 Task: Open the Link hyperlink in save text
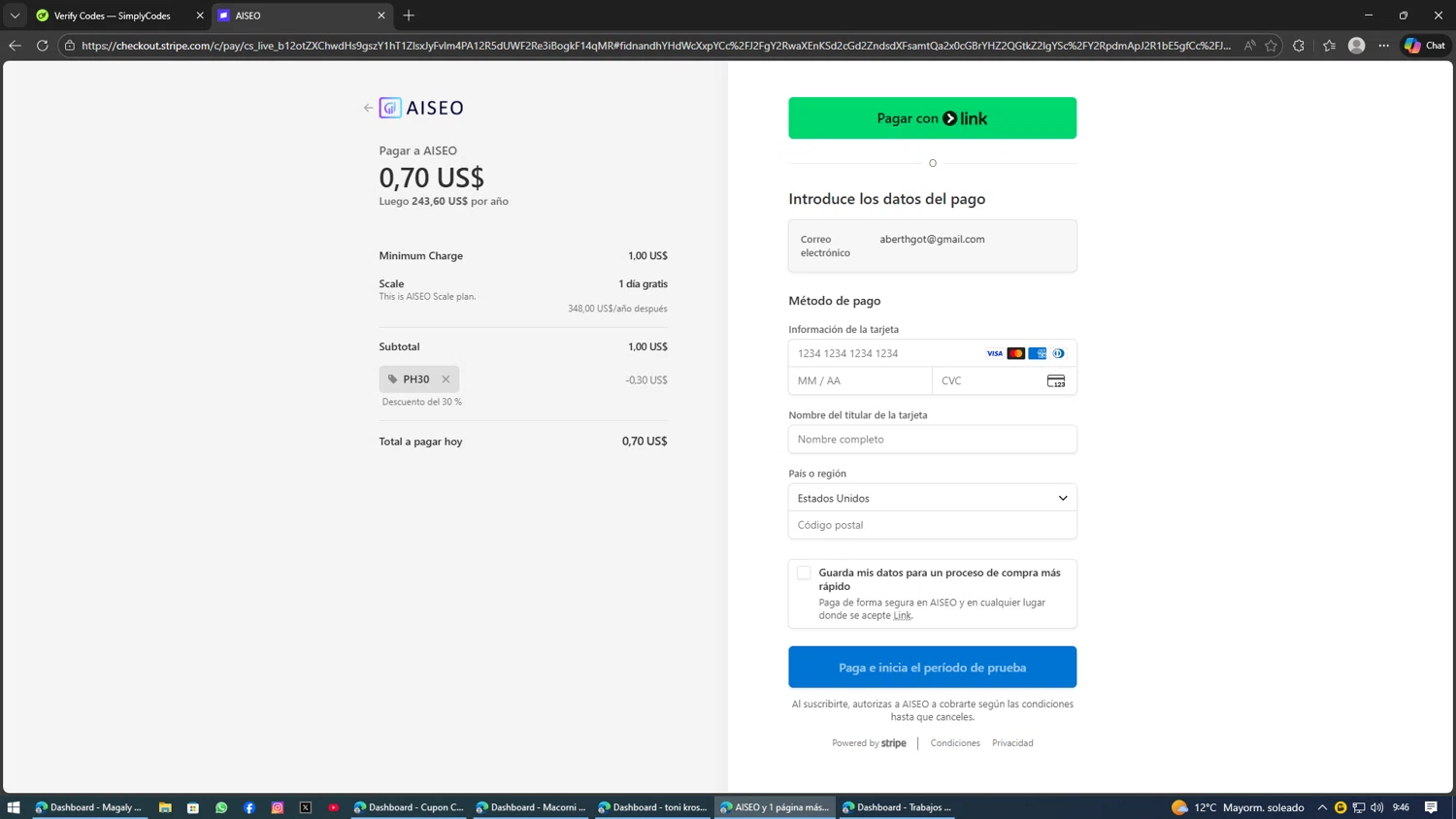coord(903,615)
